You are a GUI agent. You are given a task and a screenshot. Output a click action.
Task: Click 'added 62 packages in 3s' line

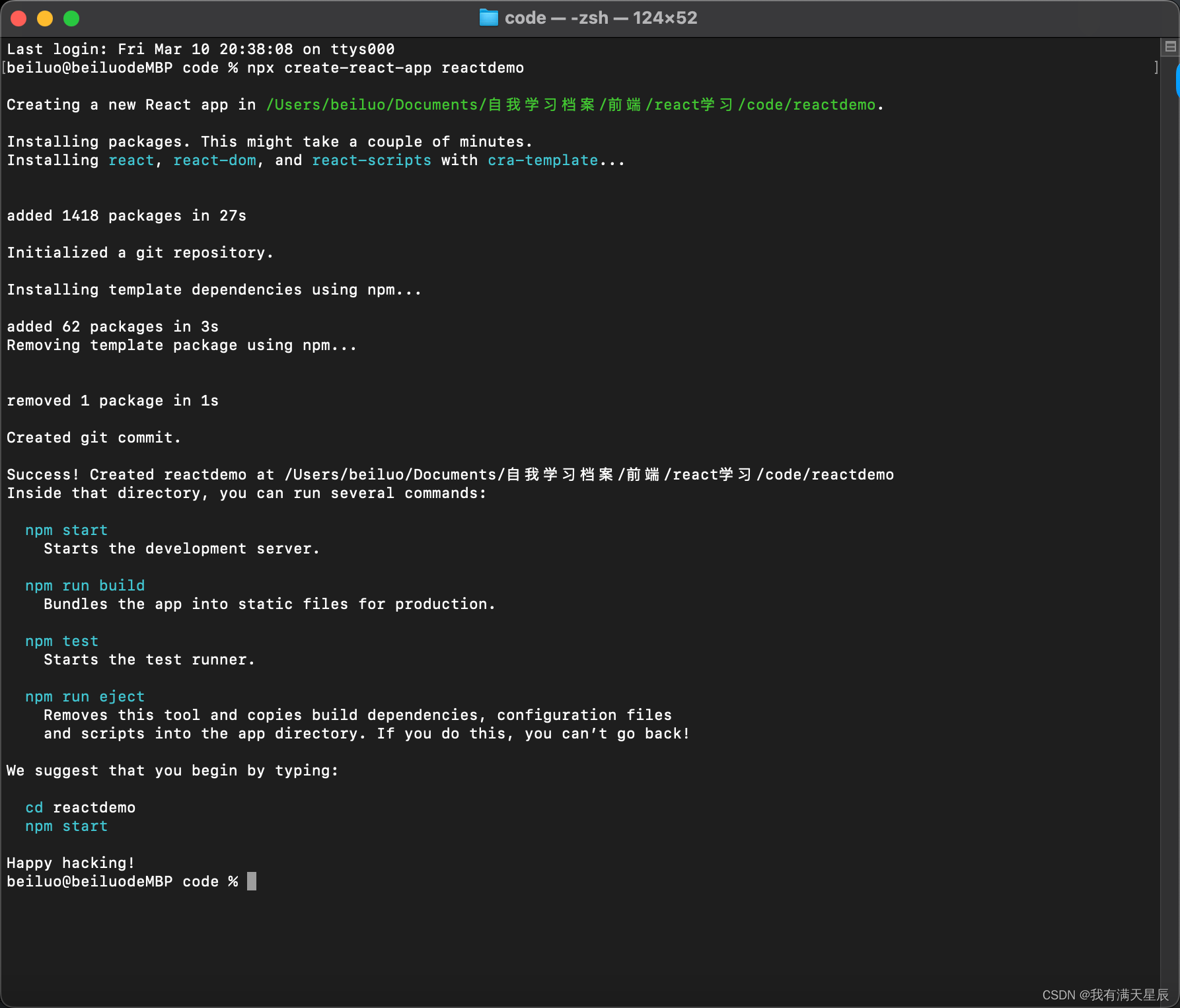(112, 327)
